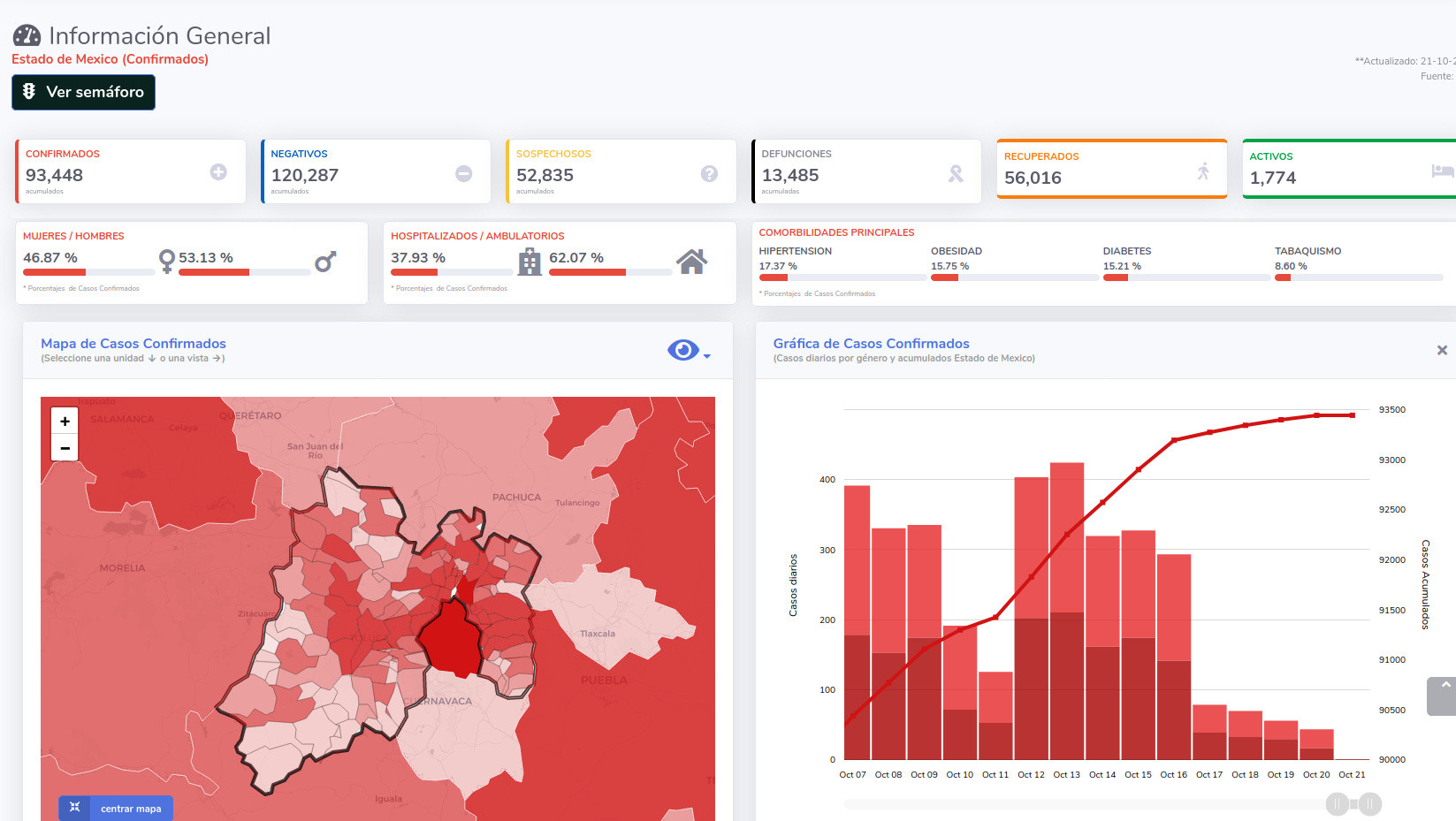
Task: Click the DIABETES 15.21 % progress bar
Action: 1186,277
